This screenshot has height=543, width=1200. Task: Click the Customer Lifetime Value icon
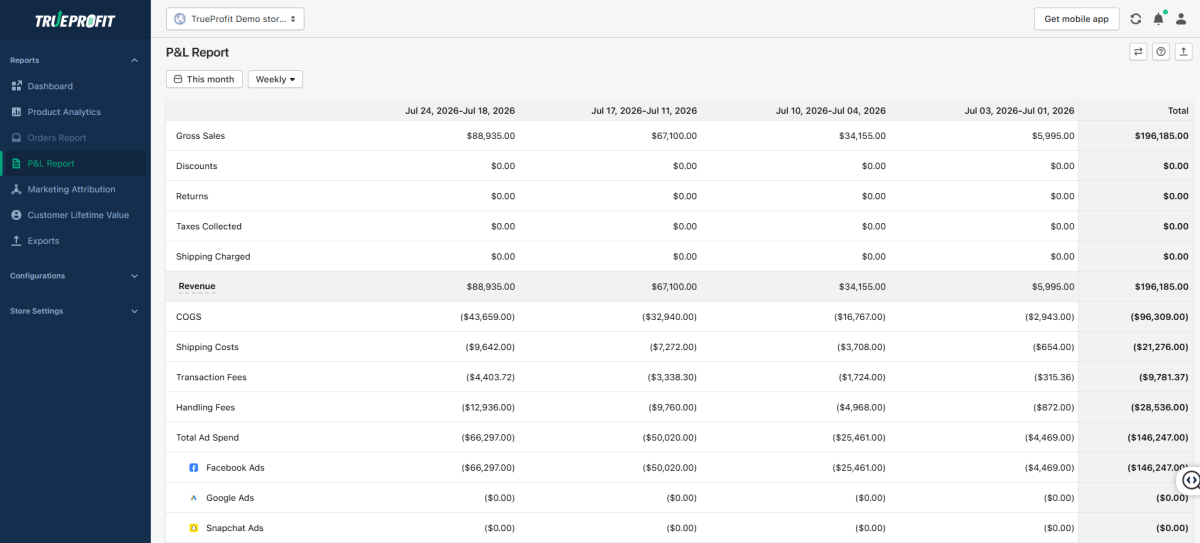pyautogui.click(x=17, y=215)
